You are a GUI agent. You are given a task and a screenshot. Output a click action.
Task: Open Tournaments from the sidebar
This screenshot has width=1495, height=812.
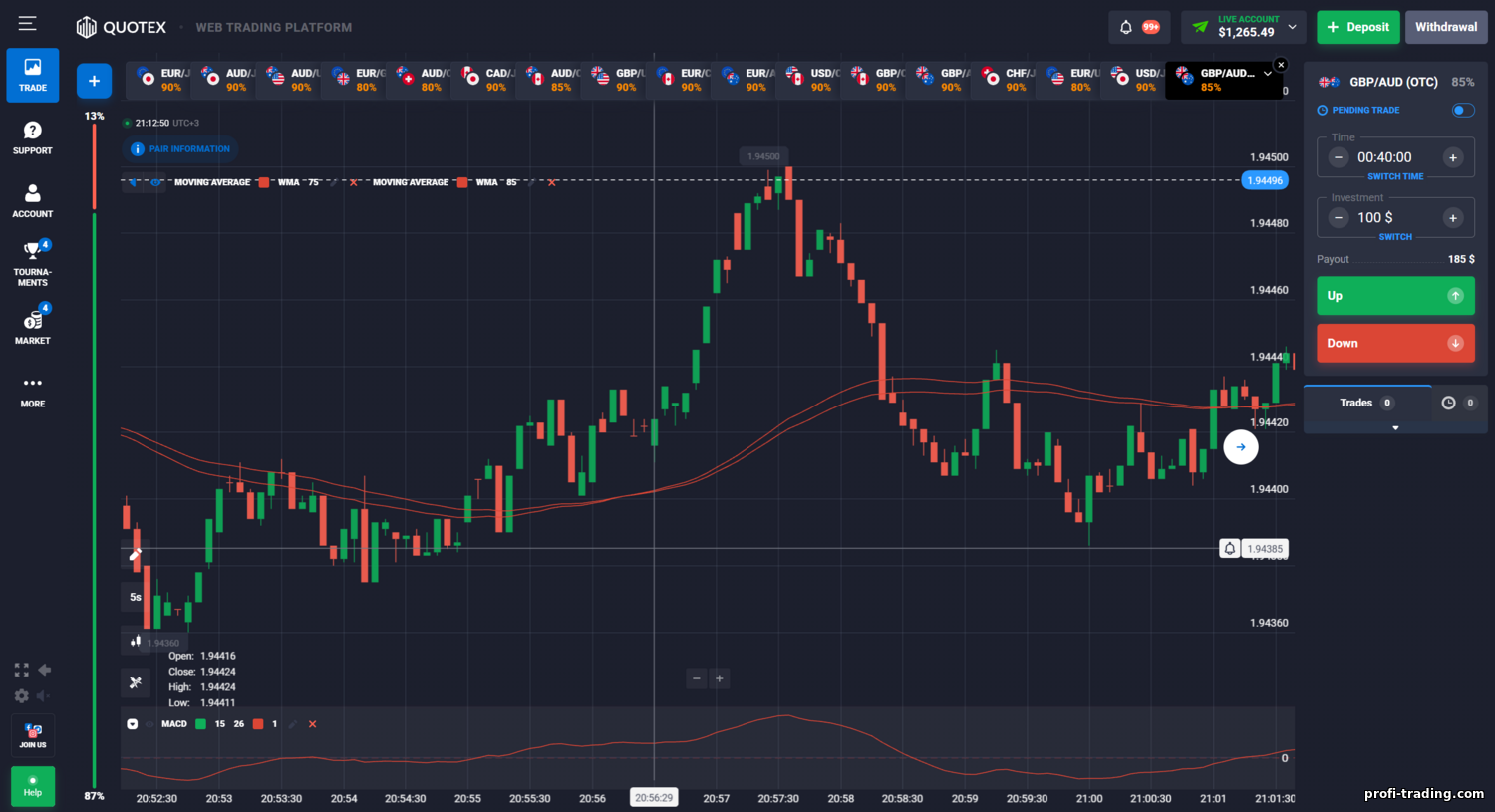click(33, 263)
